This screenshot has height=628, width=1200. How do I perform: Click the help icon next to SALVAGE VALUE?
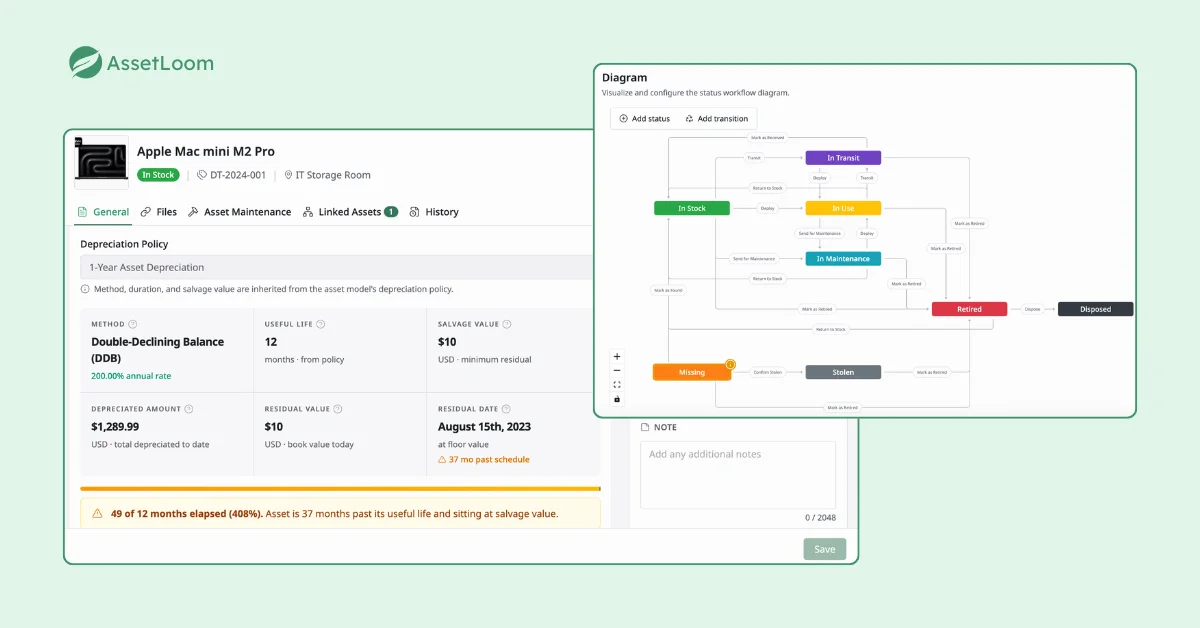(507, 324)
